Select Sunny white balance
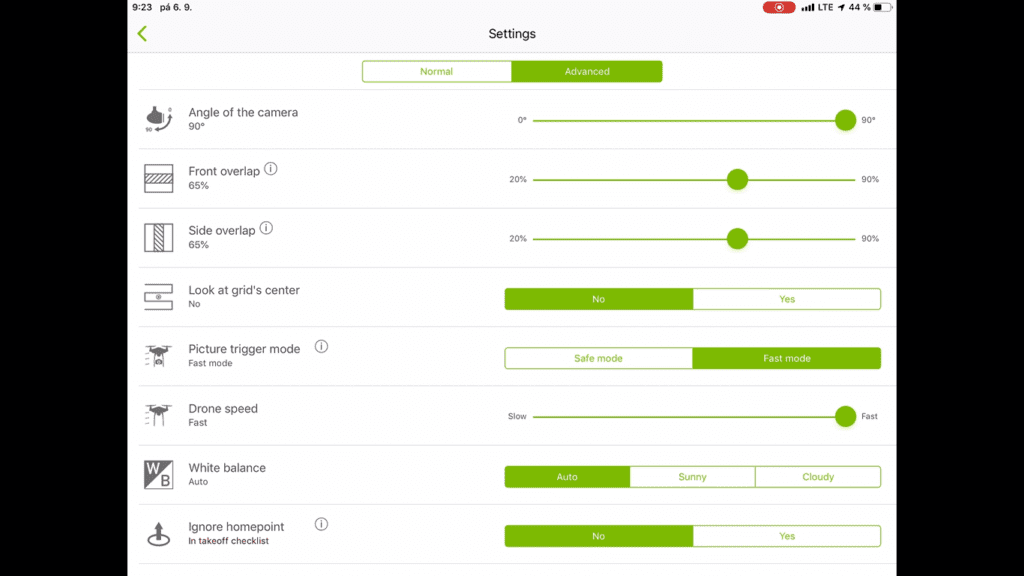 692,477
